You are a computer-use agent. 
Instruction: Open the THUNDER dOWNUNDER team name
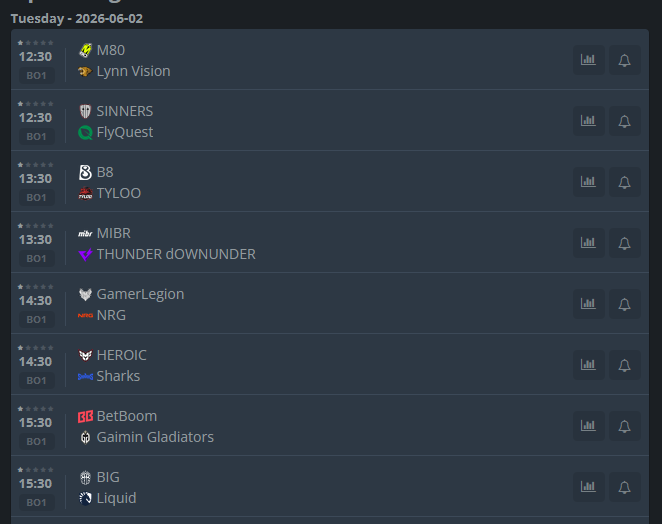click(176, 255)
